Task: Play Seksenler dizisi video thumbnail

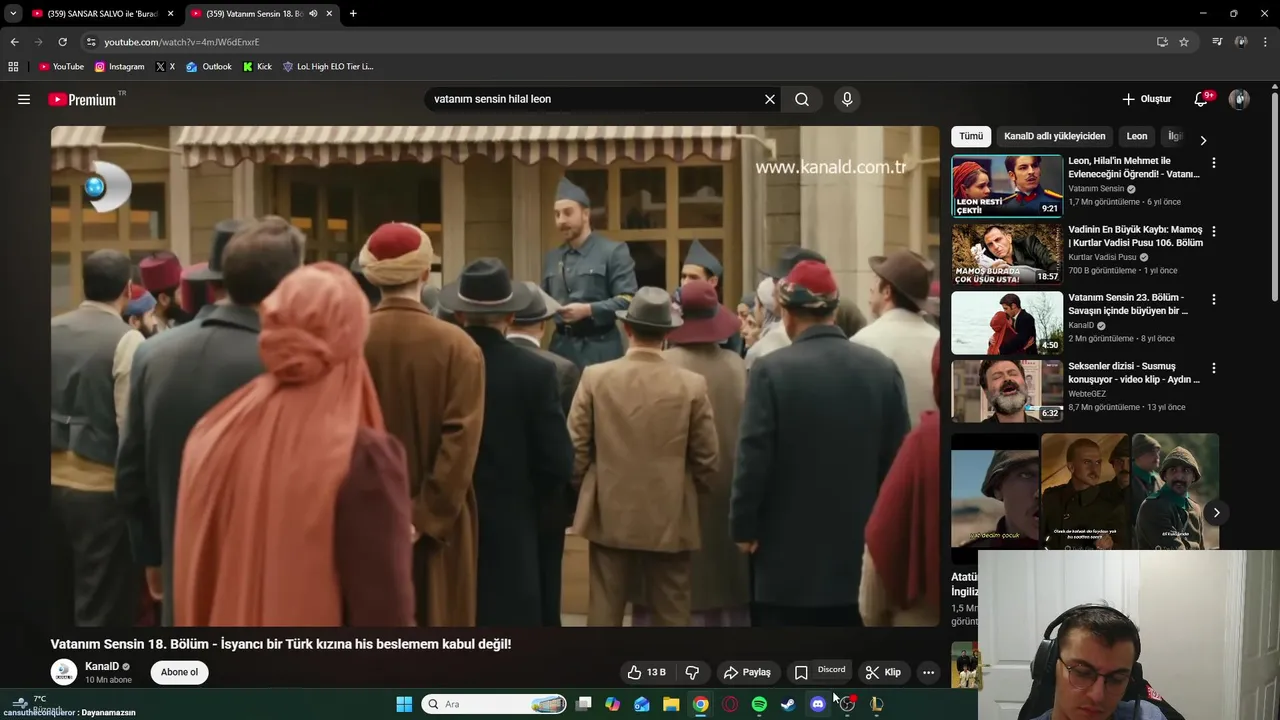Action: tap(1007, 391)
